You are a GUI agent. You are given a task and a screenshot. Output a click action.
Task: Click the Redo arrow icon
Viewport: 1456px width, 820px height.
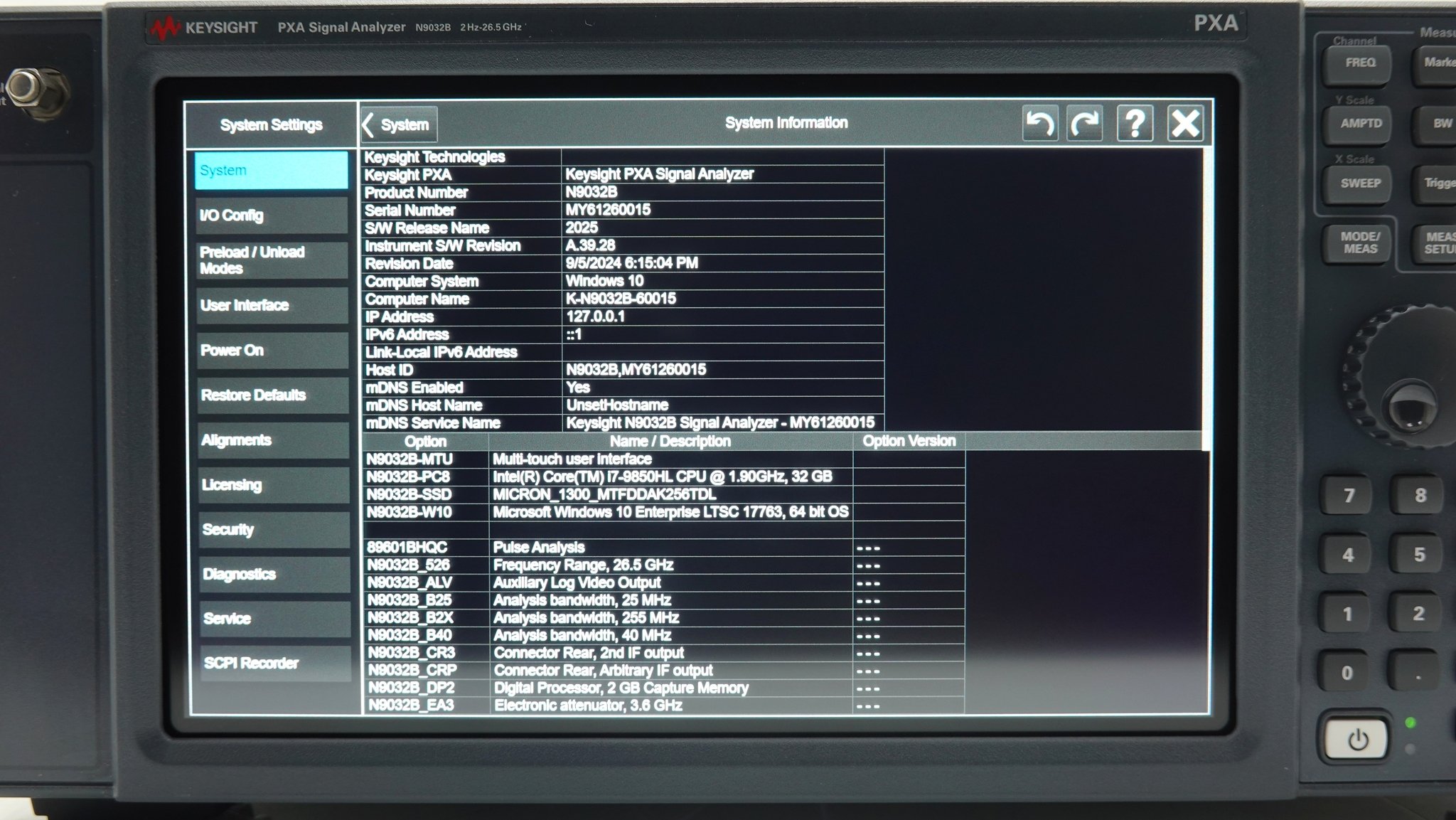(1084, 124)
